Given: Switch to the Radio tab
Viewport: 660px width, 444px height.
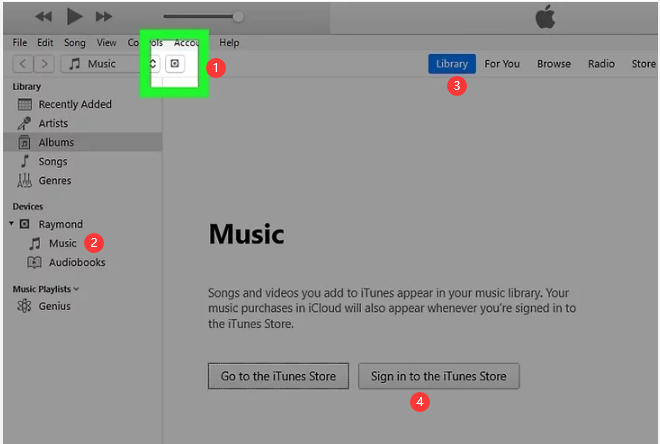Looking at the screenshot, I should (x=601, y=64).
